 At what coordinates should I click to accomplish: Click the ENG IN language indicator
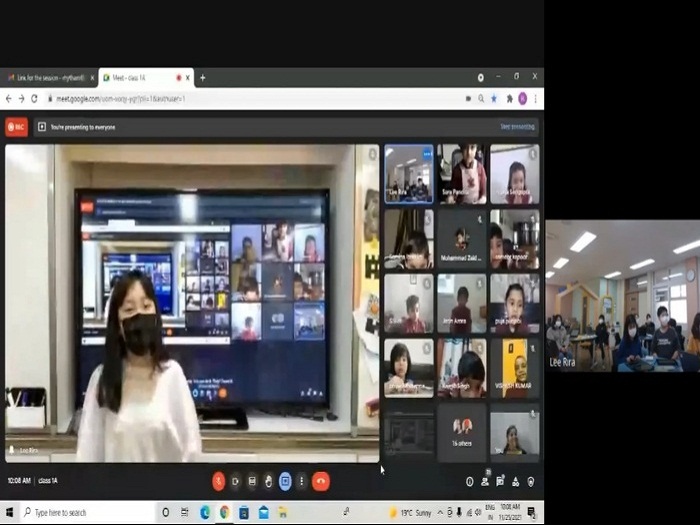click(x=490, y=512)
